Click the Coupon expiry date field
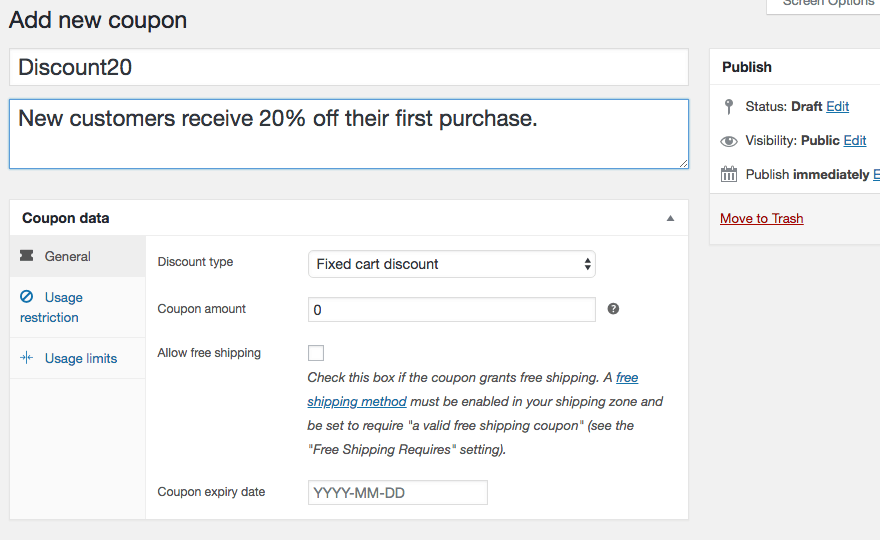 click(397, 493)
